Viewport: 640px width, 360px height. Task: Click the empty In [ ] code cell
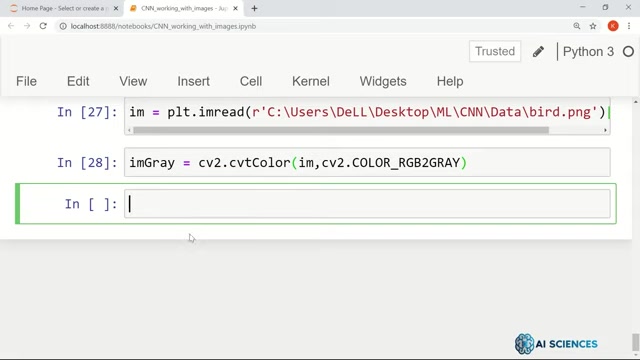[367, 204]
